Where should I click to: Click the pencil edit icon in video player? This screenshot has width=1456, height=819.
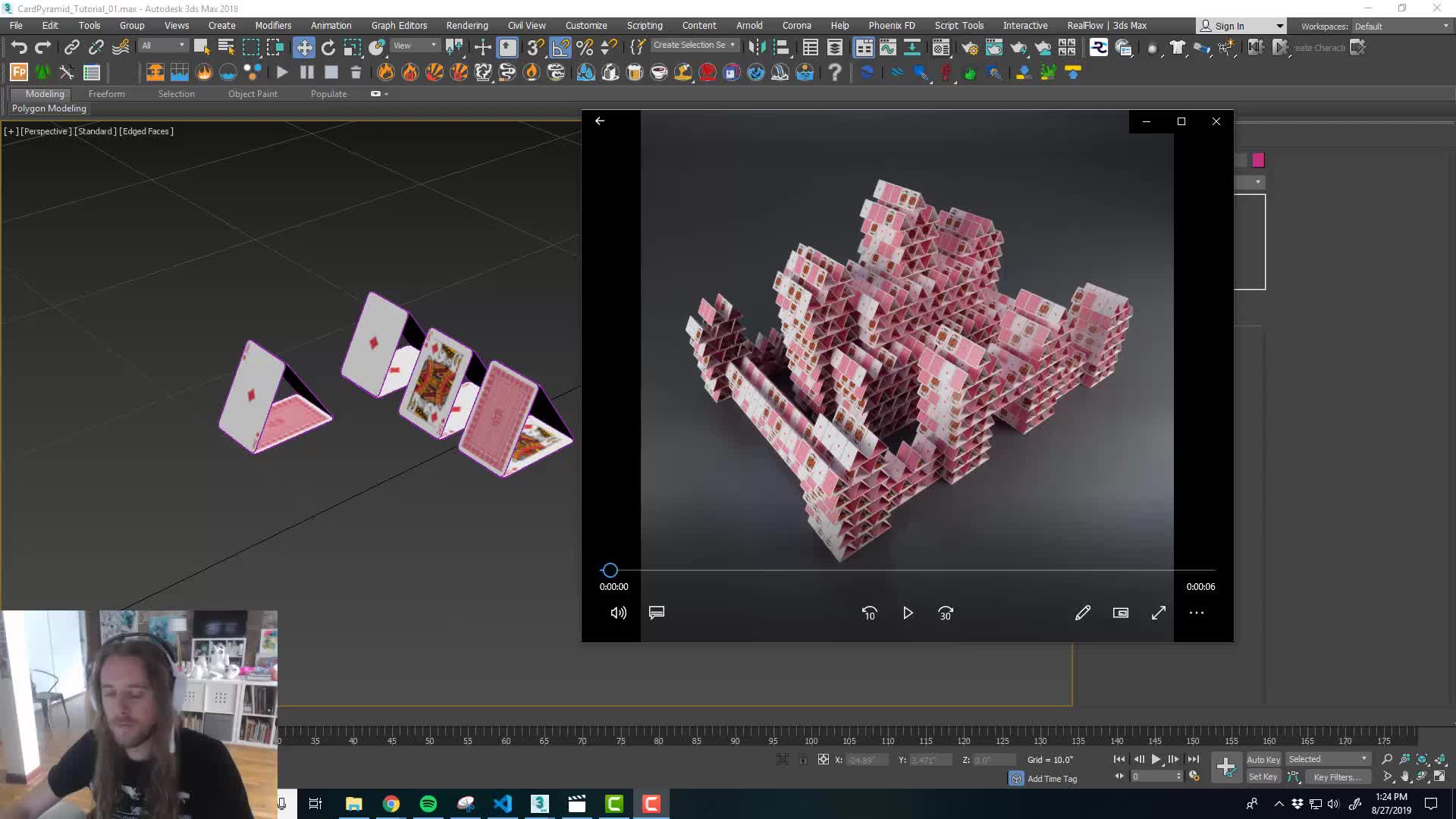coord(1082,613)
